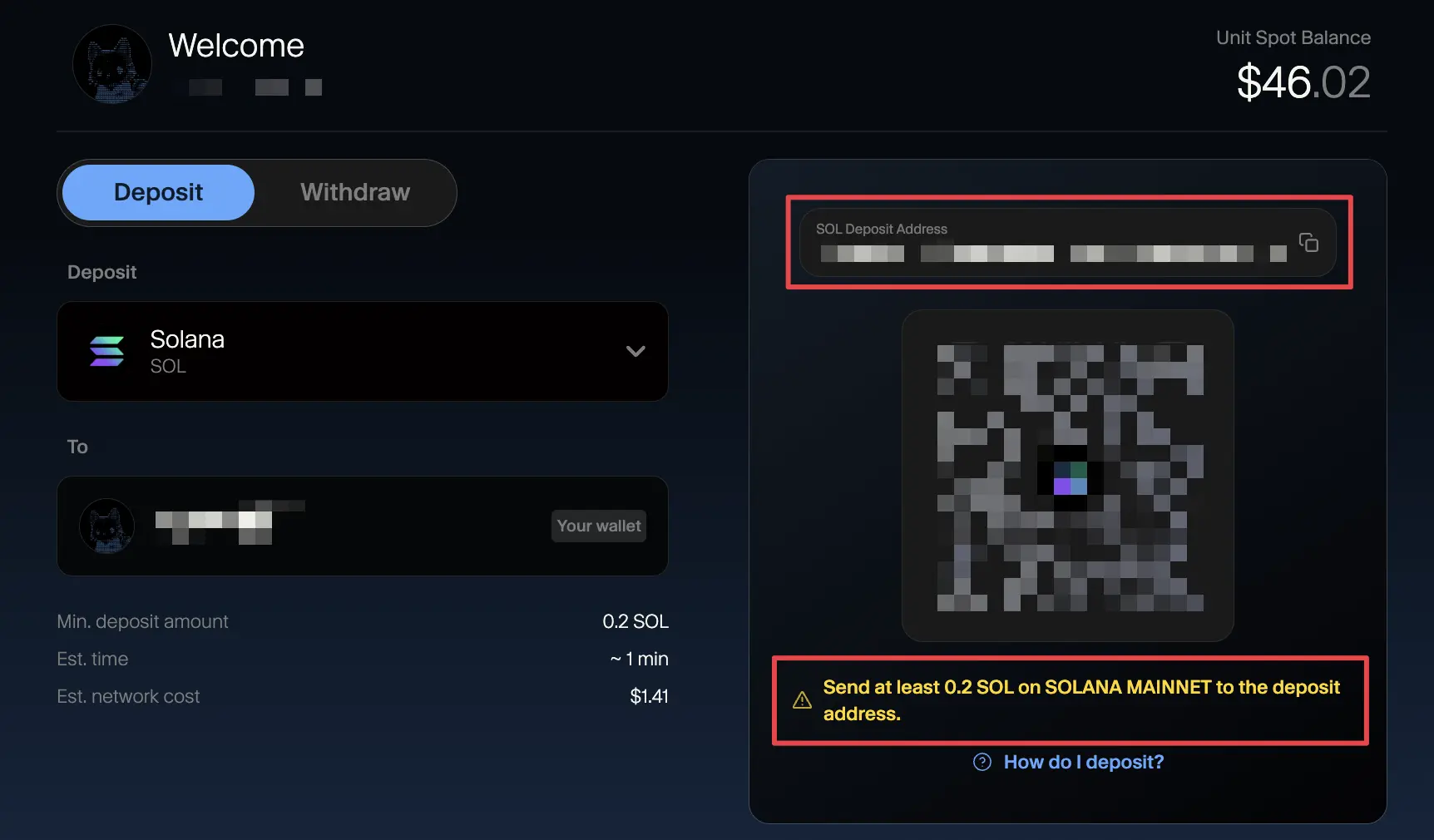
Task: Click the 0.2 SOL minimum deposit value
Action: coord(635,621)
